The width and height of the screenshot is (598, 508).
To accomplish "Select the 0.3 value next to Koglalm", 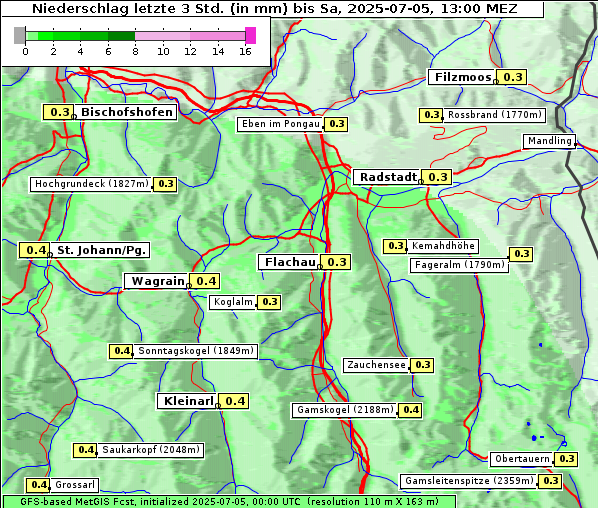I will pos(269,302).
